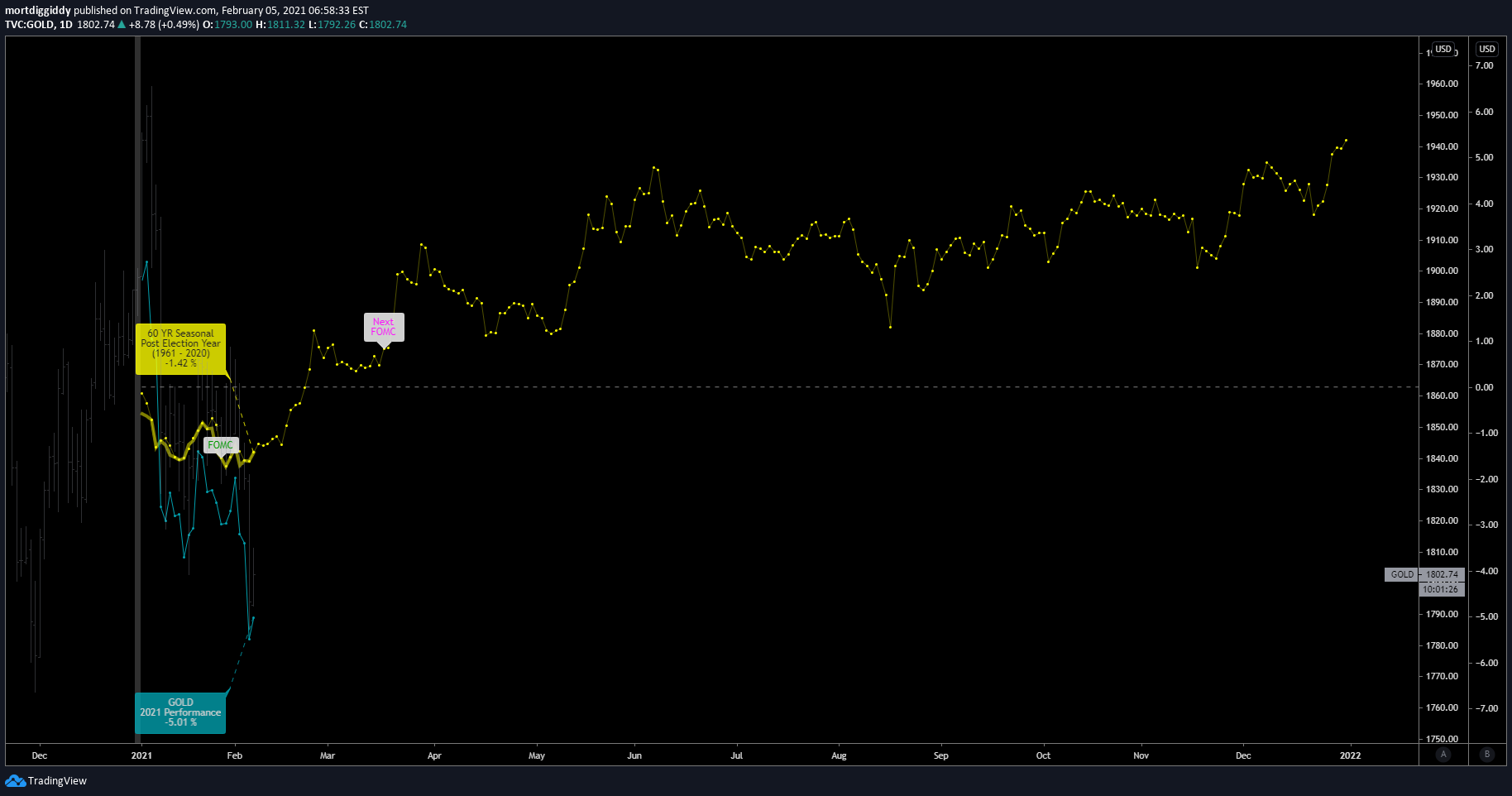Click the 1960.00 price scale value

[1442, 84]
